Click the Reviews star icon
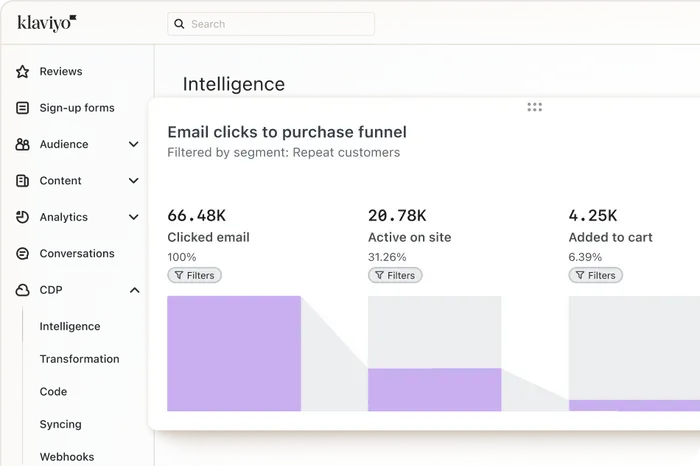Image resolution: width=700 pixels, height=466 pixels. coord(23,72)
